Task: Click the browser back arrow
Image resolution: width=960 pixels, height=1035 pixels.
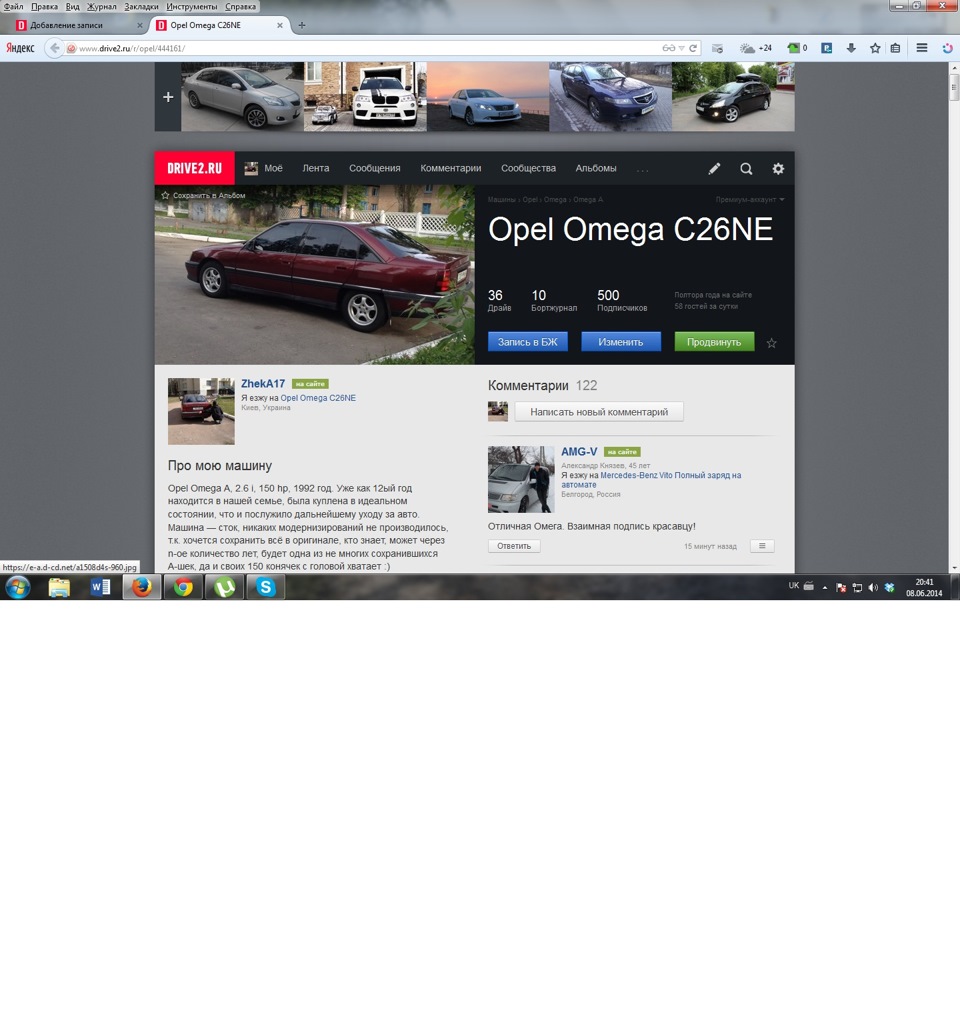Action: [54, 48]
